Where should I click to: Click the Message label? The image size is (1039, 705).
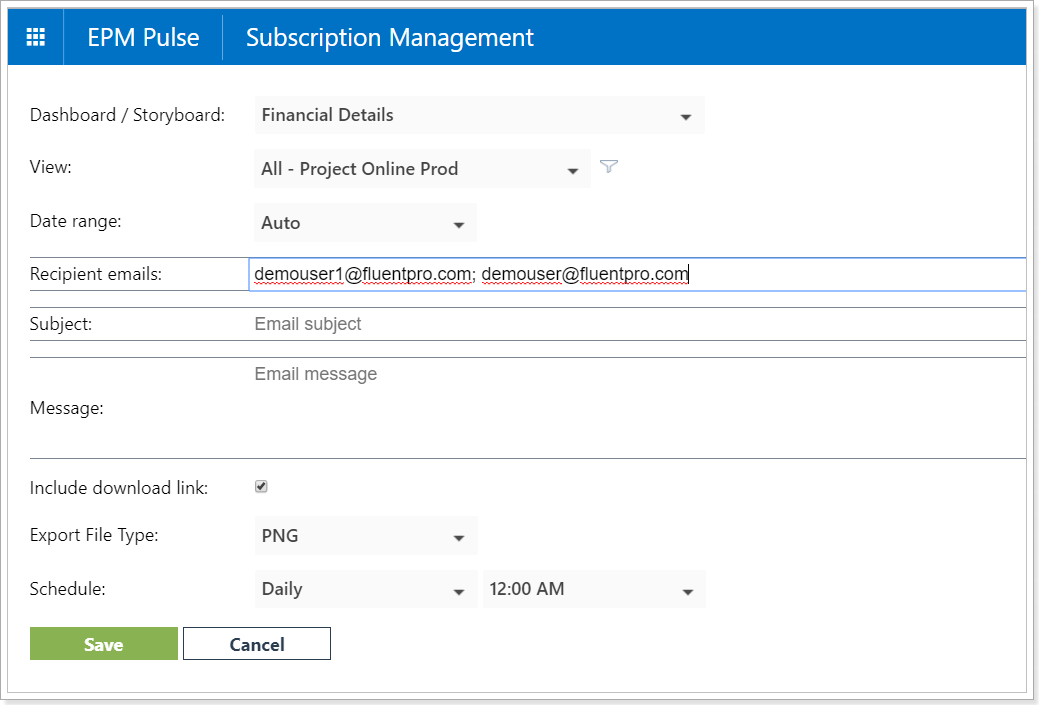pyautogui.click(x=67, y=408)
